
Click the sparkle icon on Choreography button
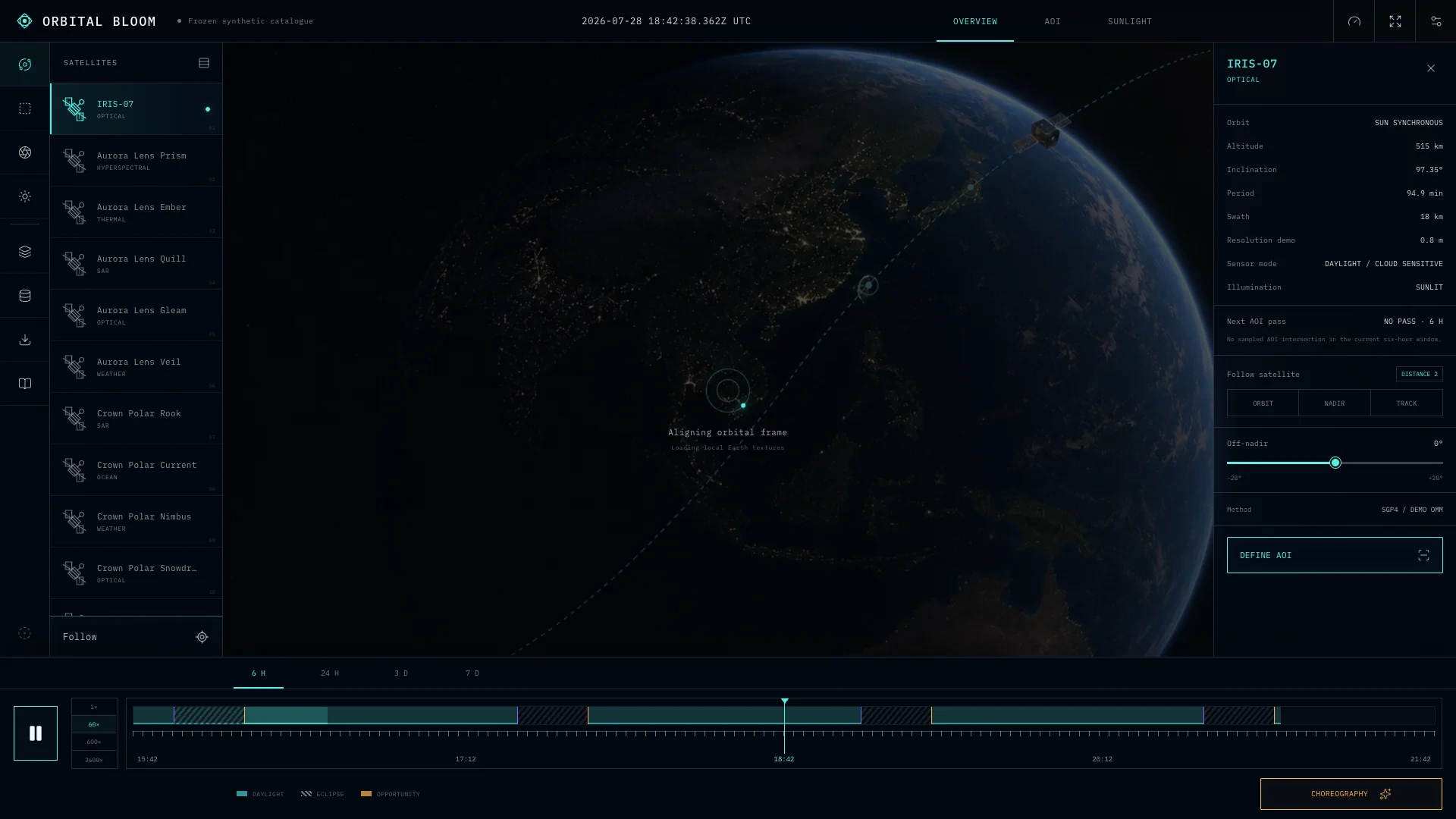point(1385,794)
